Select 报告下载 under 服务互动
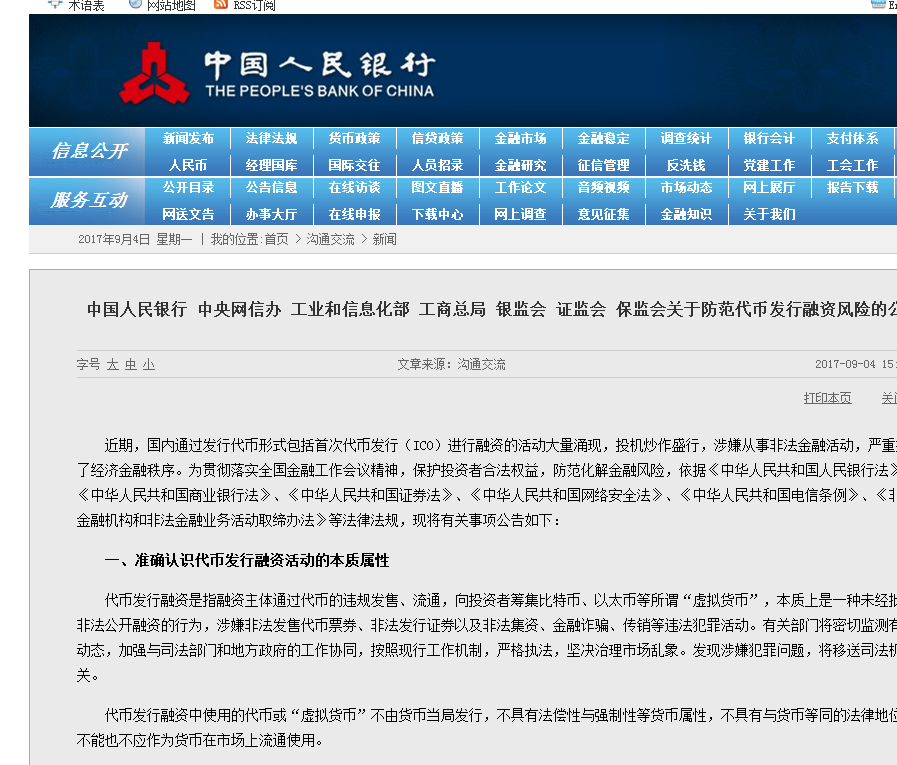 pos(852,188)
